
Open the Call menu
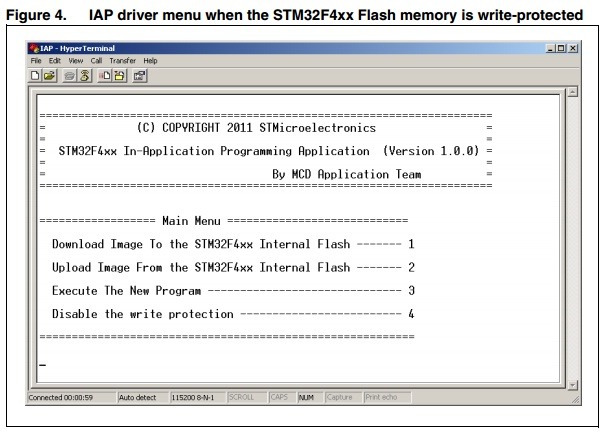point(96,61)
